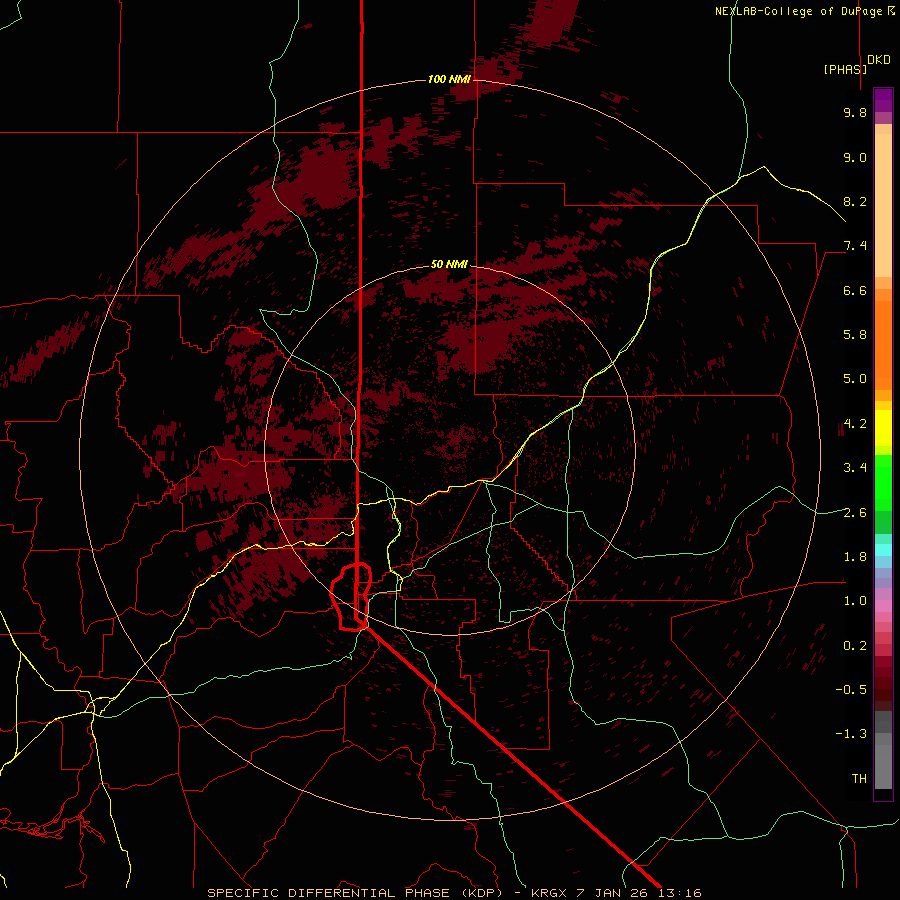Click the 100 NMI range ring label
Viewport: 900px width, 900px height.
pyautogui.click(x=449, y=79)
